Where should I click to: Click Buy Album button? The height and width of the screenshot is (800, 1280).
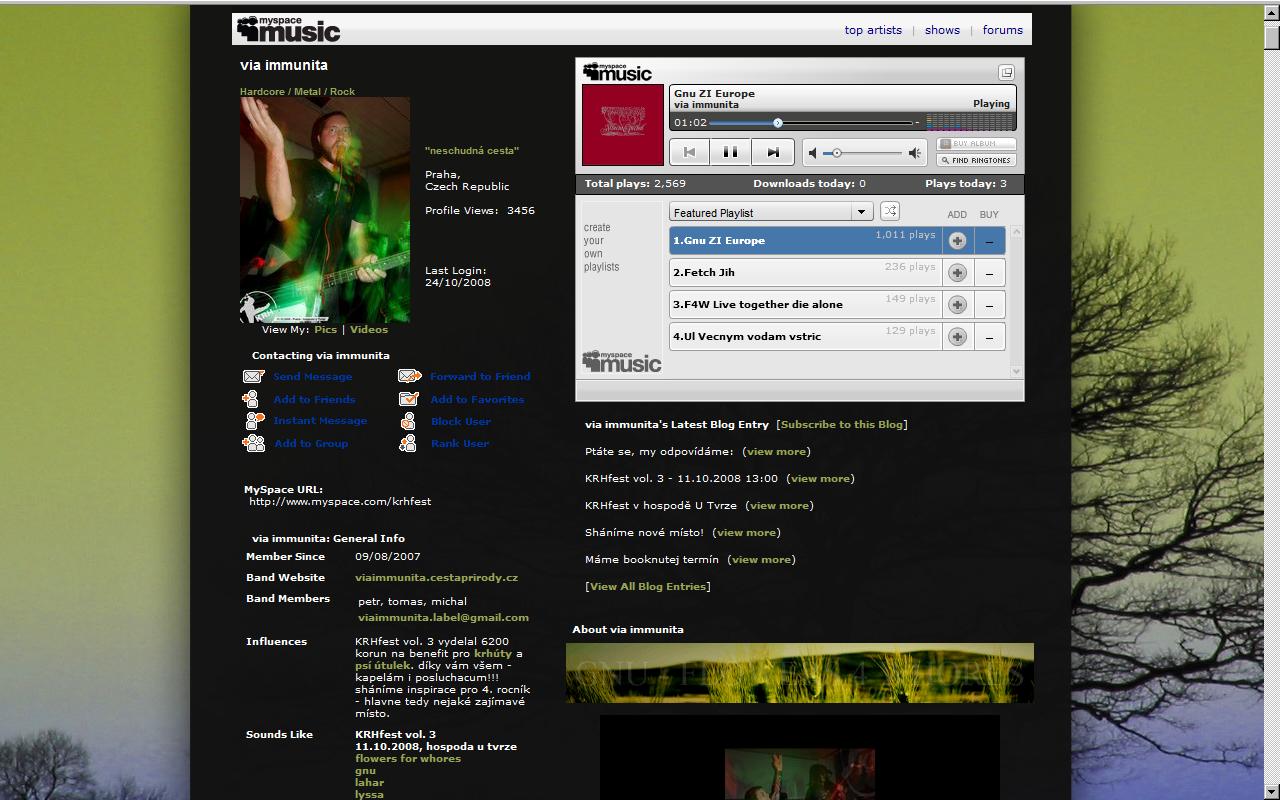click(x=976, y=144)
